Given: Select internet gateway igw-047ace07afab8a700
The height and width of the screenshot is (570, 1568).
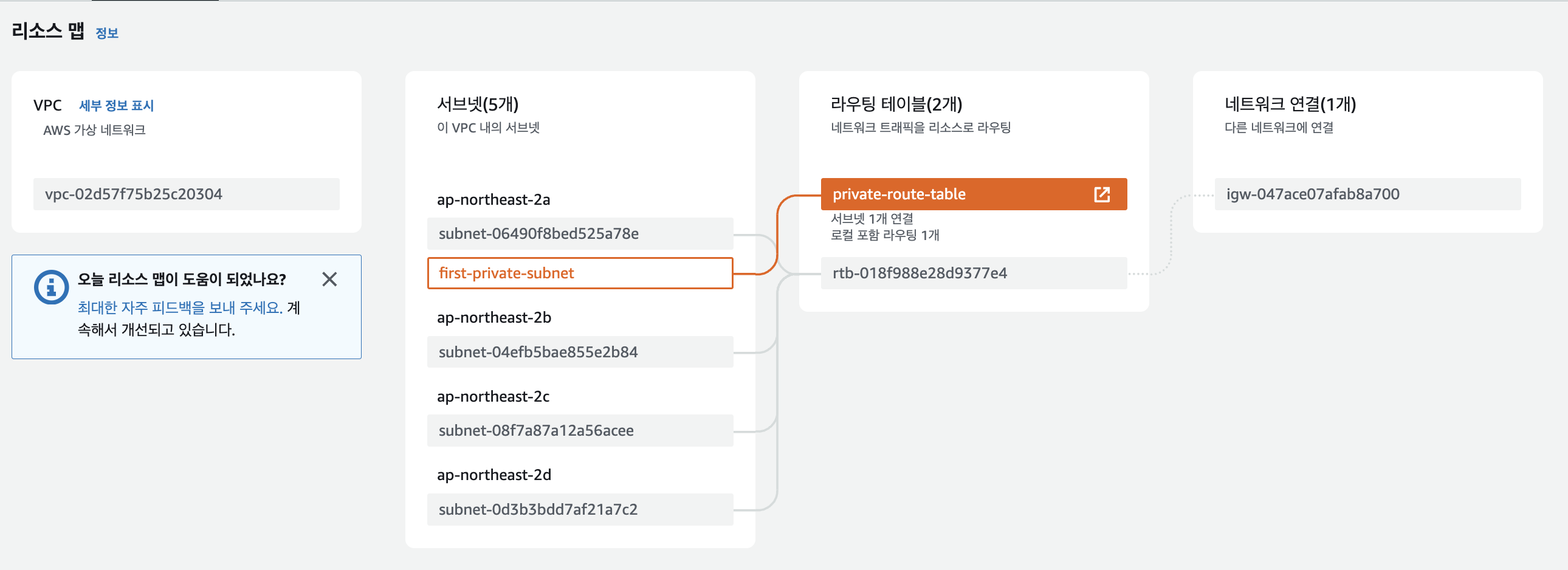Looking at the screenshot, I should [x=1366, y=194].
